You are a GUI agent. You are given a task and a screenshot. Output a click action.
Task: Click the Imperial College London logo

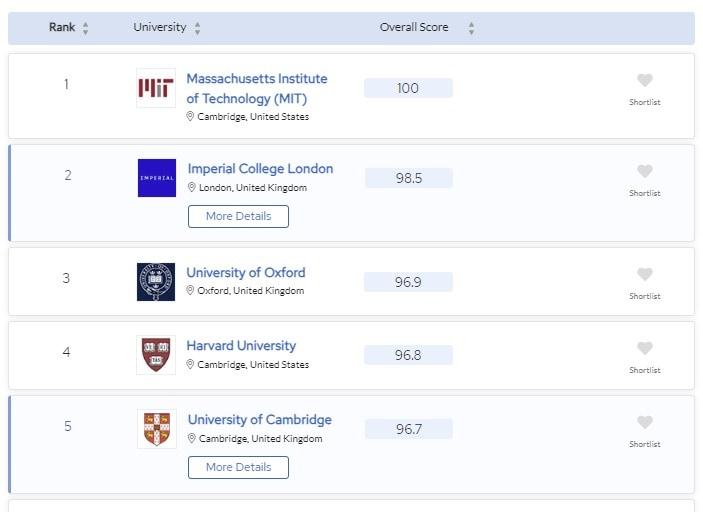pos(156,178)
